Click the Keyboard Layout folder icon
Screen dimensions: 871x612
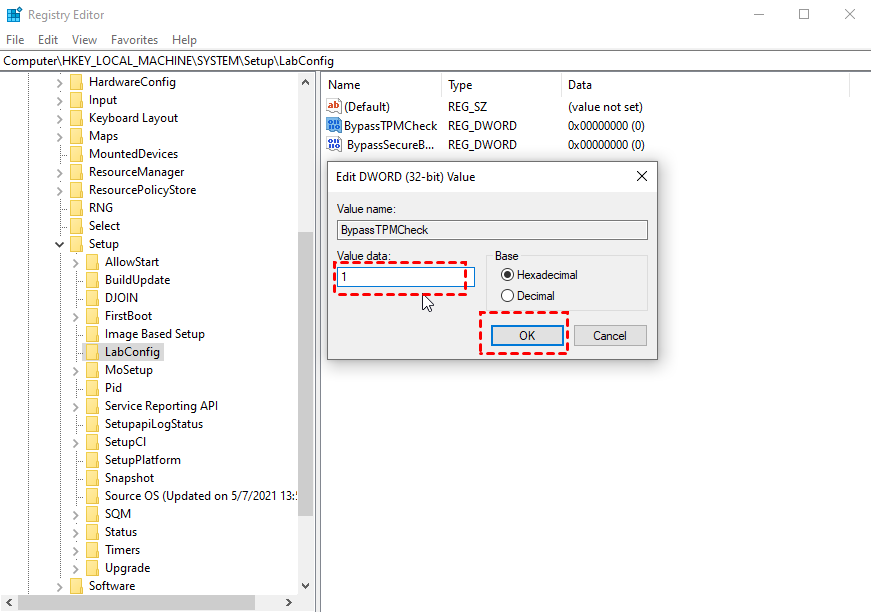point(77,118)
